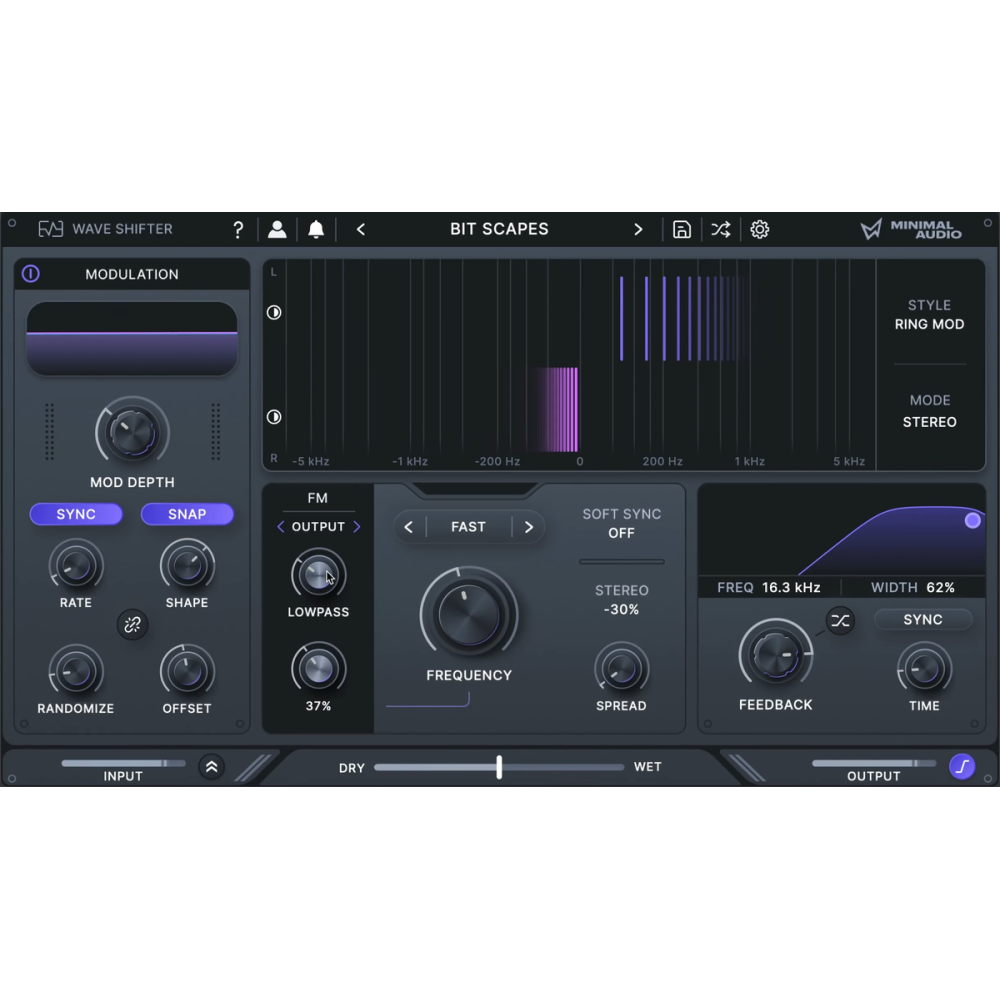Click the unlink icon between modulation knobs

pyautogui.click(x=132, y=624)
